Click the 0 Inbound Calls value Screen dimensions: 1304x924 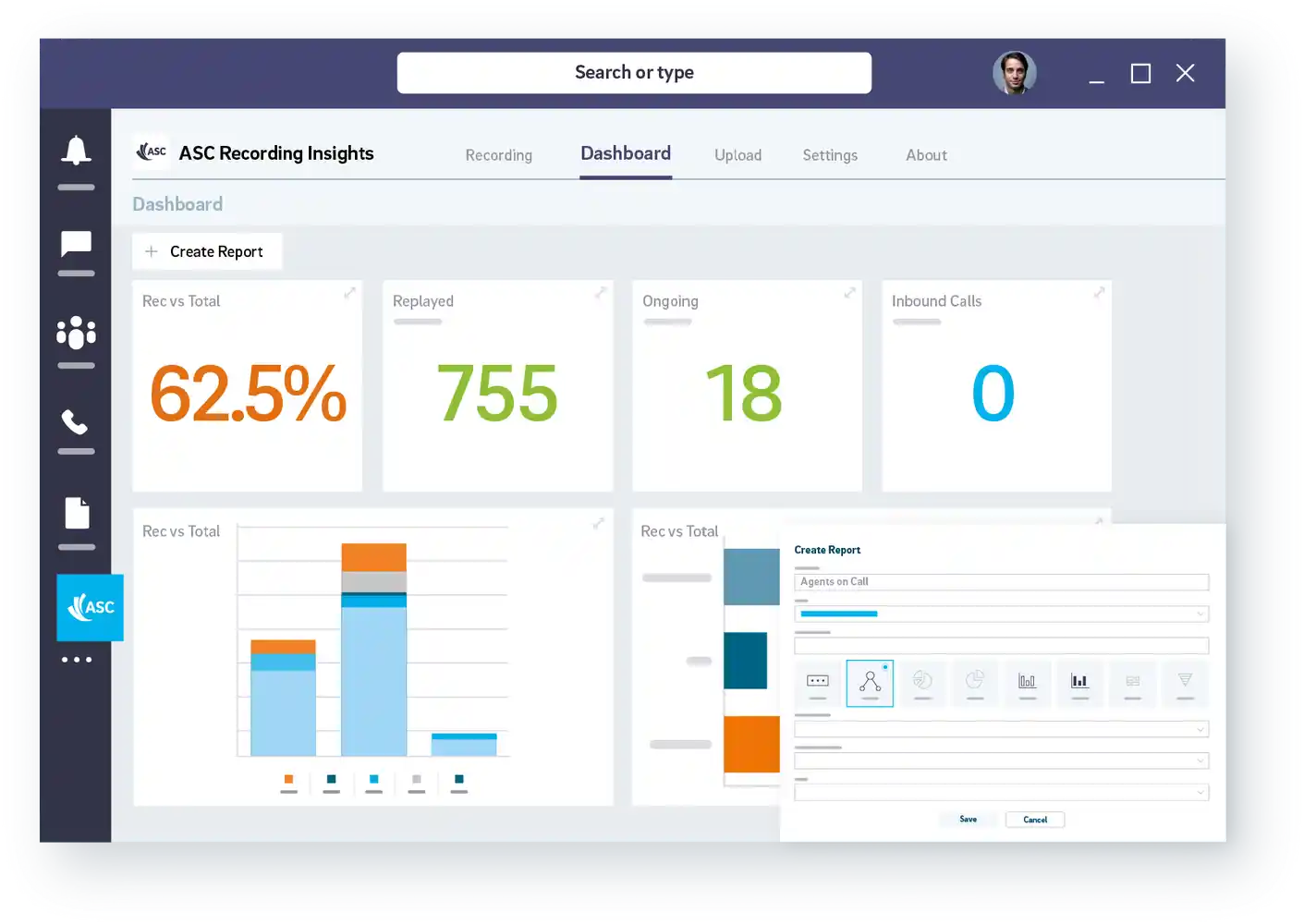pos(993,394)
